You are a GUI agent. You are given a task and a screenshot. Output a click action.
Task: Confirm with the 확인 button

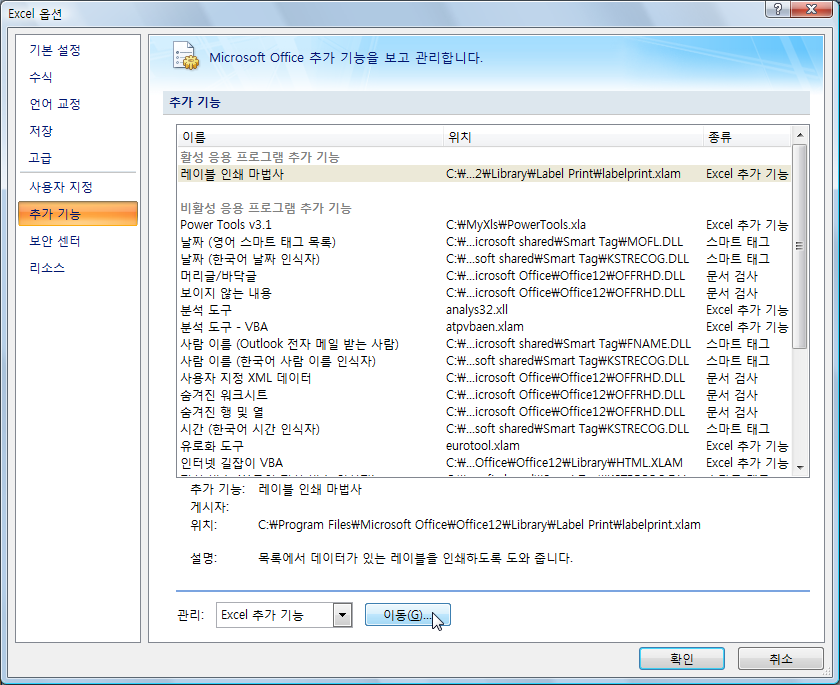point(681,658)
